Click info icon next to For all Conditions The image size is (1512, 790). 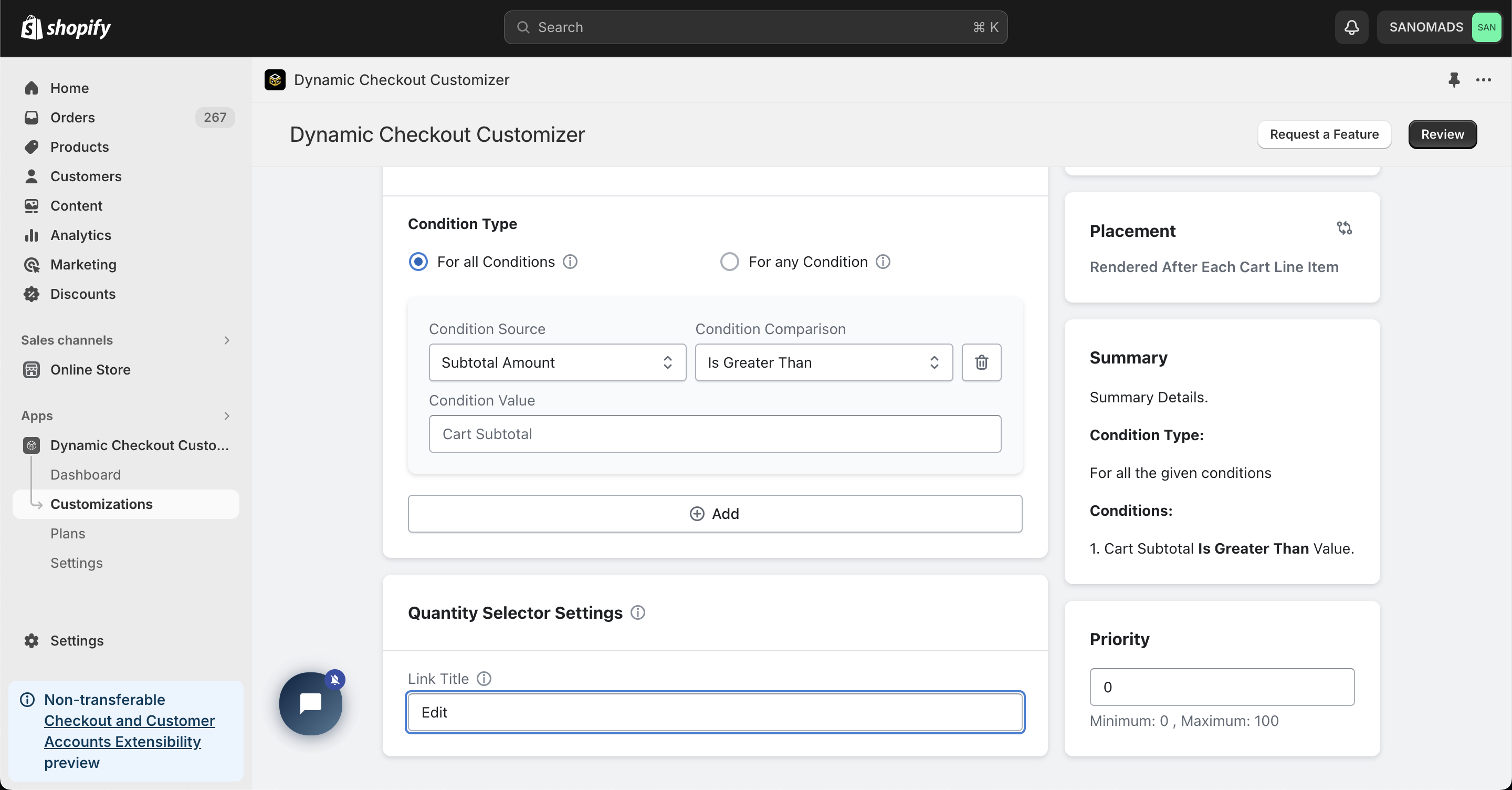(x=570, y=262)
